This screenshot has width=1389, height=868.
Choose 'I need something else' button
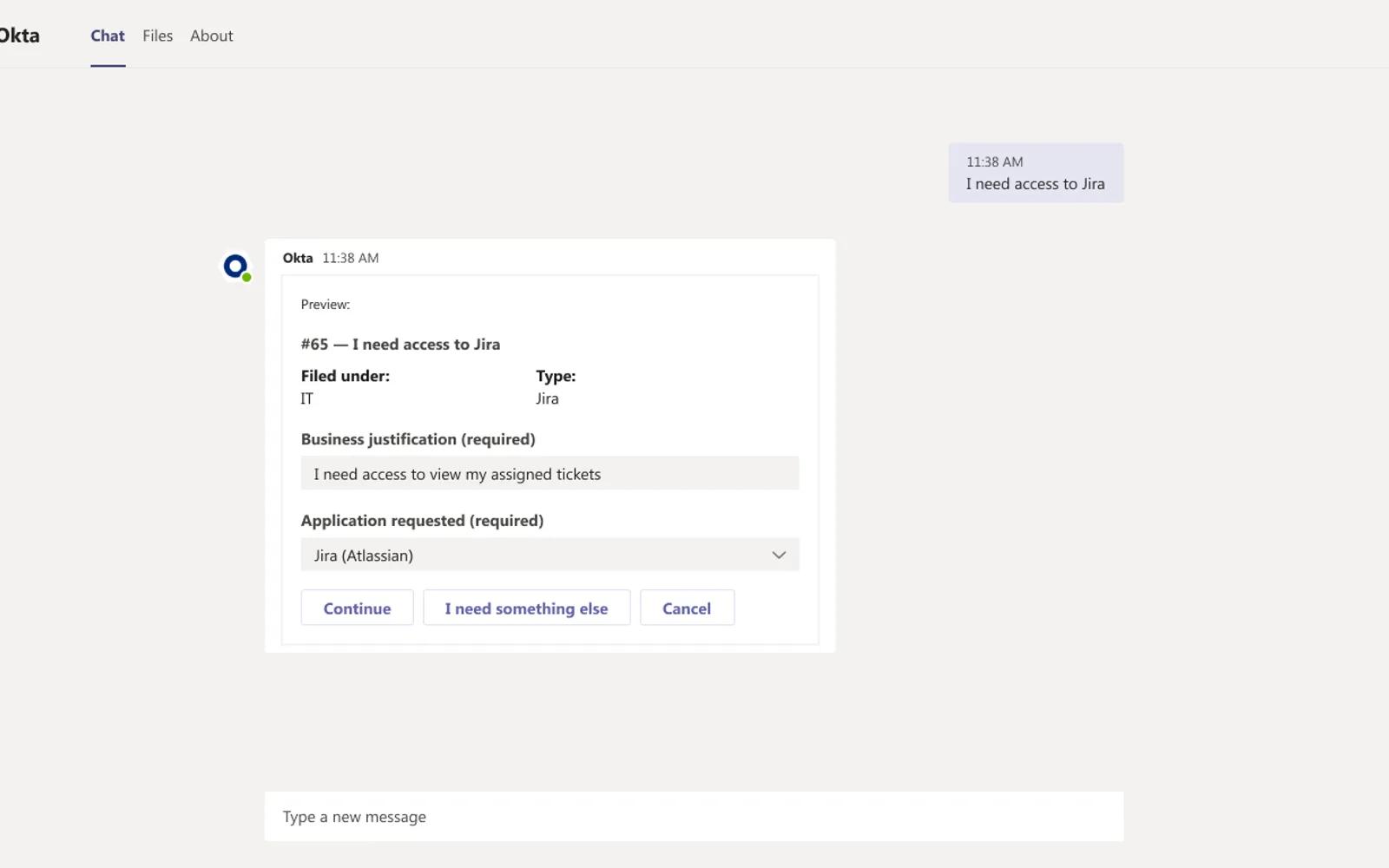click(x=526, y=608)
